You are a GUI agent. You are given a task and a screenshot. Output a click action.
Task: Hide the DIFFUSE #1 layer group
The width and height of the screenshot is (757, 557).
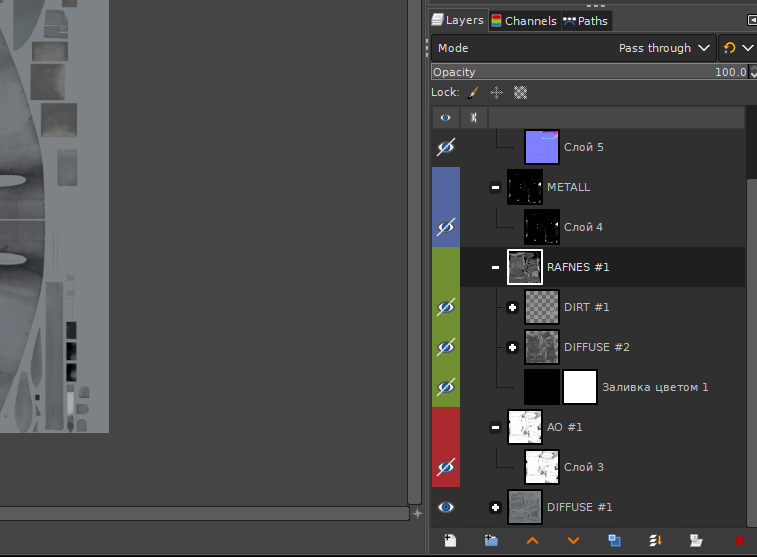pos(446,507)
